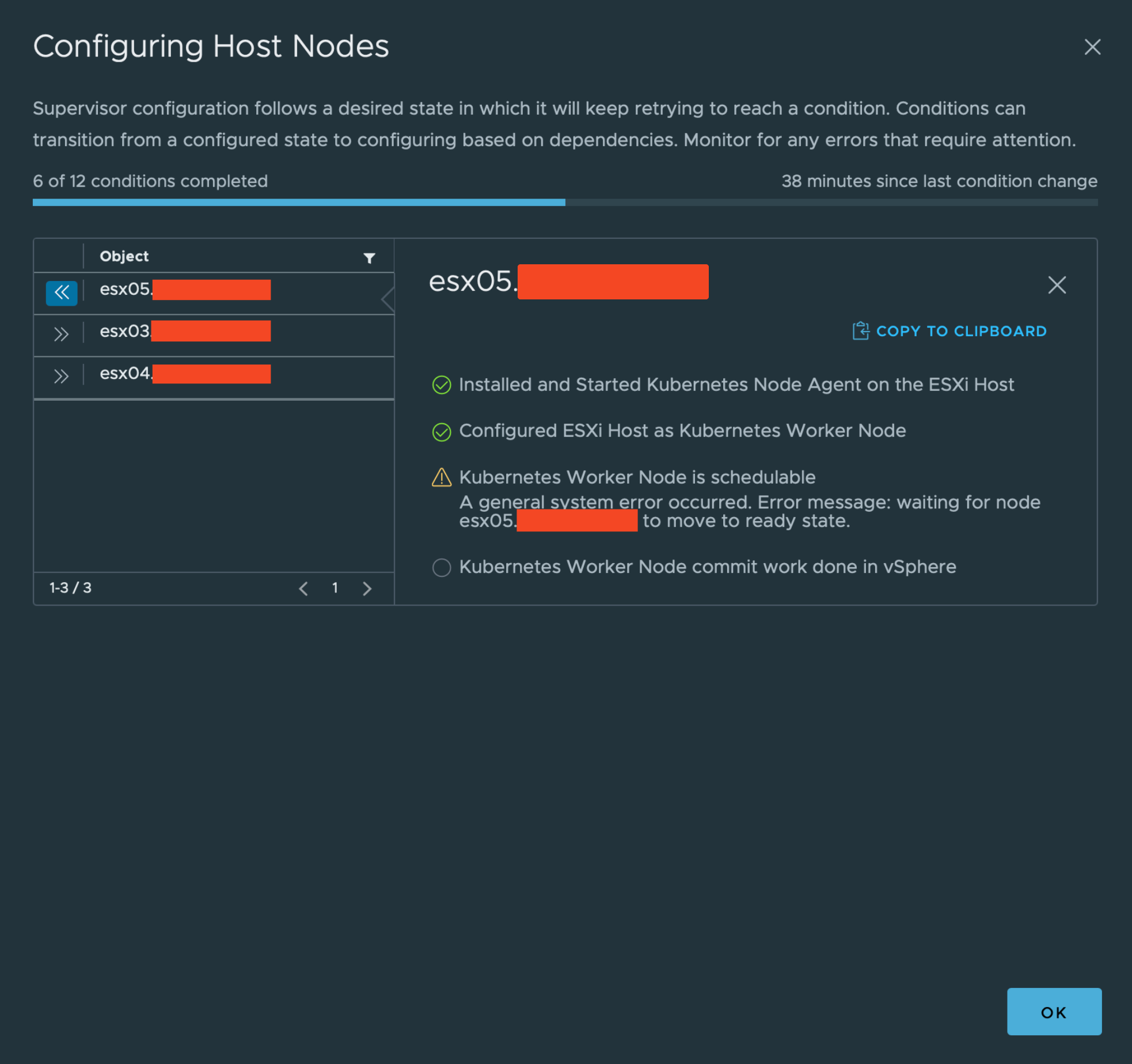Viewport: 1132px width, 1064px height.
Task: Click pending circle for commit work condition
Action: (442, 568)
